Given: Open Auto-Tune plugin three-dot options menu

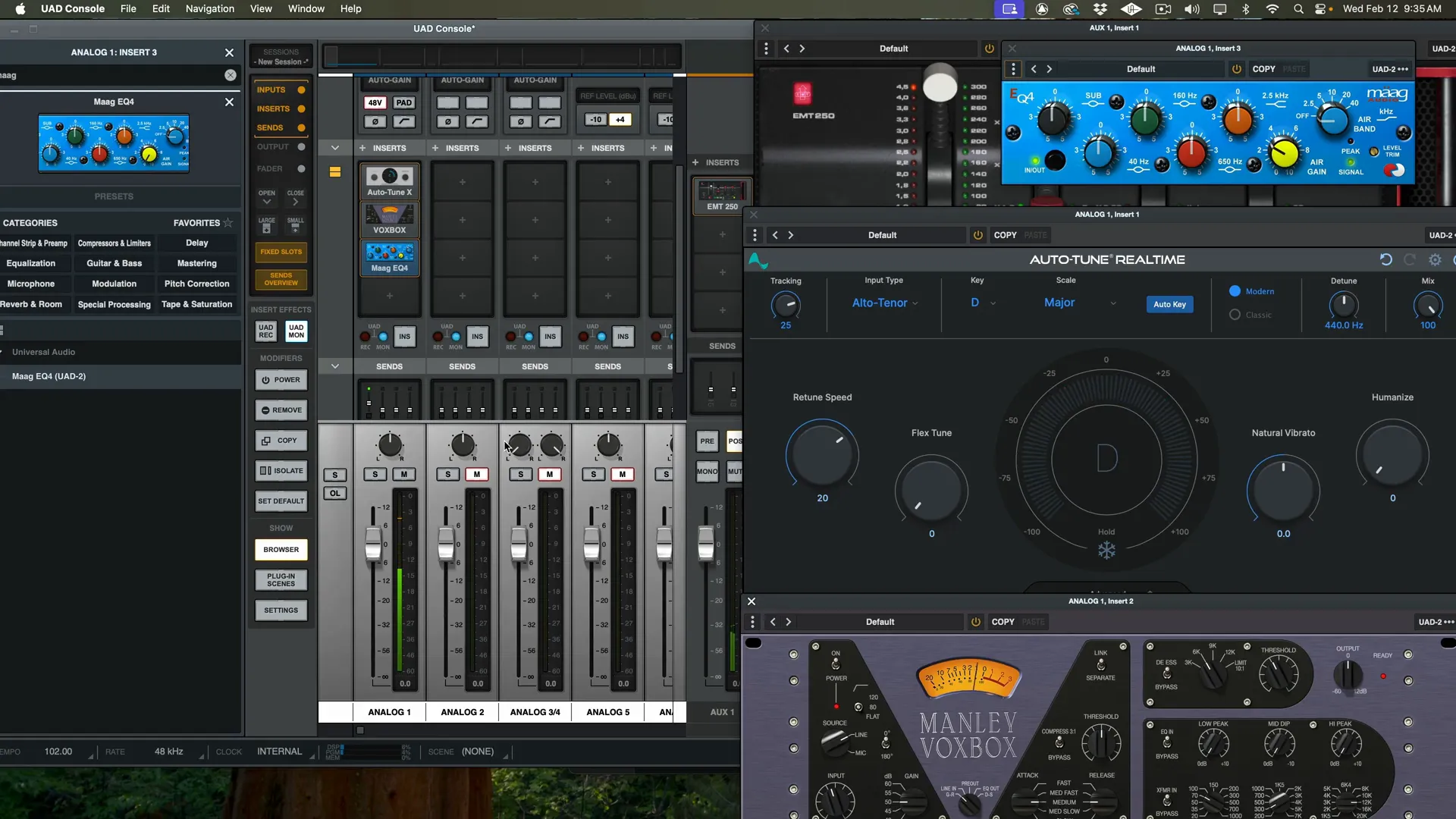Looking at the screenshot, I should pyautogui.click(x=755, y=235).
